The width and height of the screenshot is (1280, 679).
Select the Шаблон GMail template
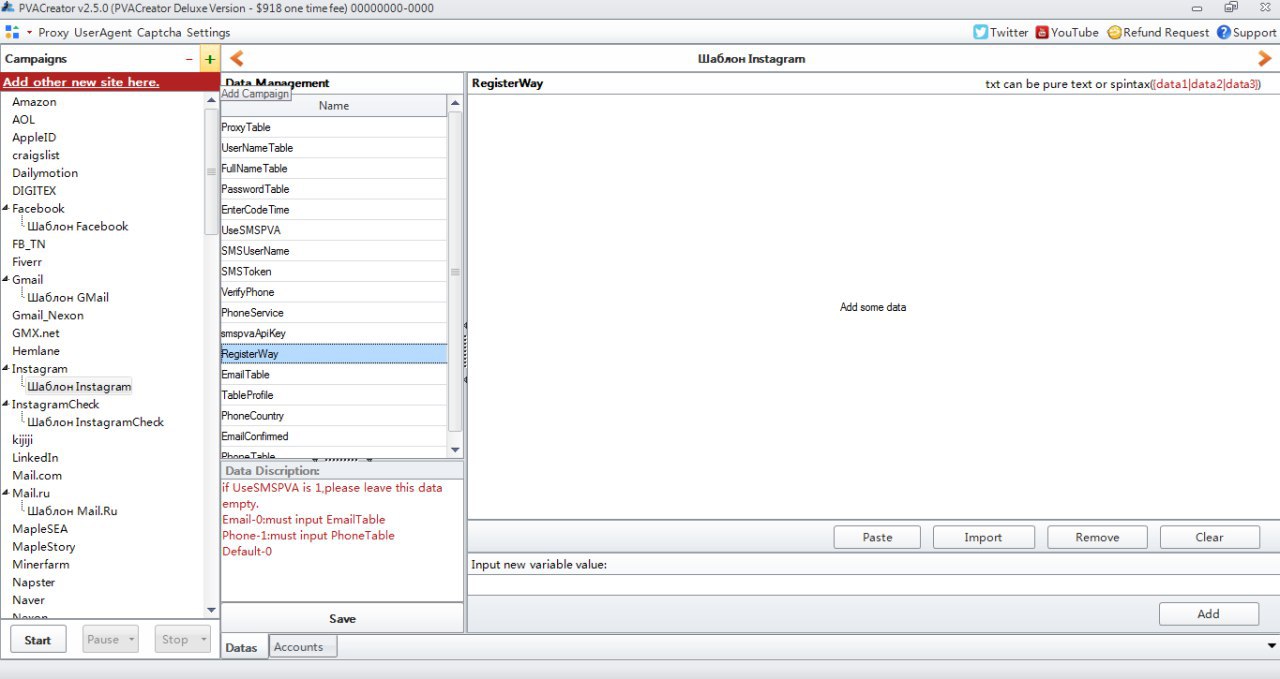click(68, 297)
